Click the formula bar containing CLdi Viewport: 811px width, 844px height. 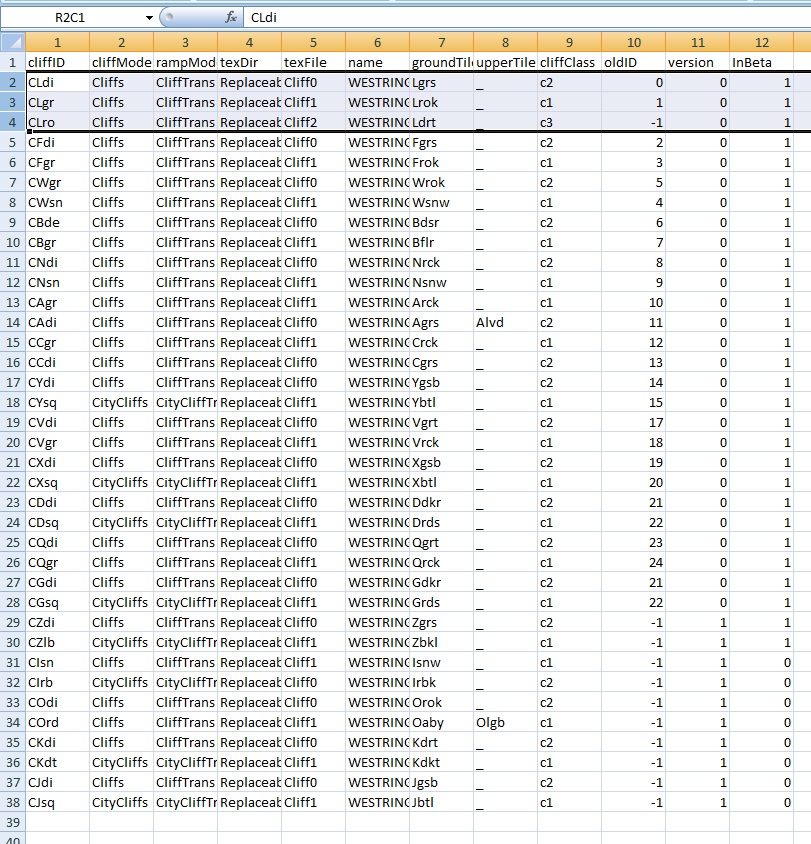point(527,18)
